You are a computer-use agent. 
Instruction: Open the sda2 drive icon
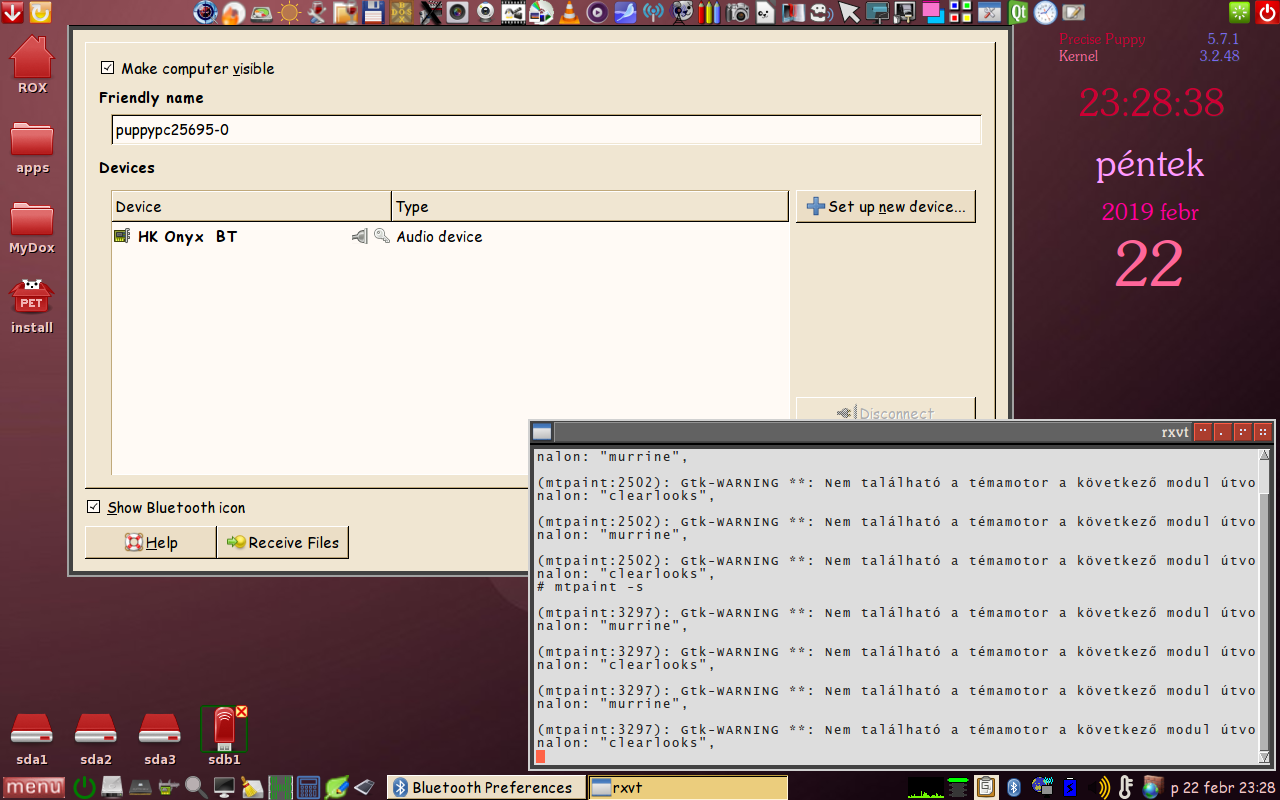tap(95, 739)
